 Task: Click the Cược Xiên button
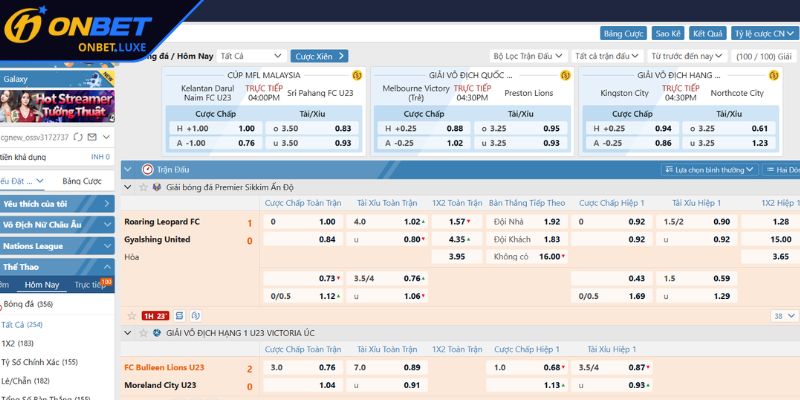point(319,56)
